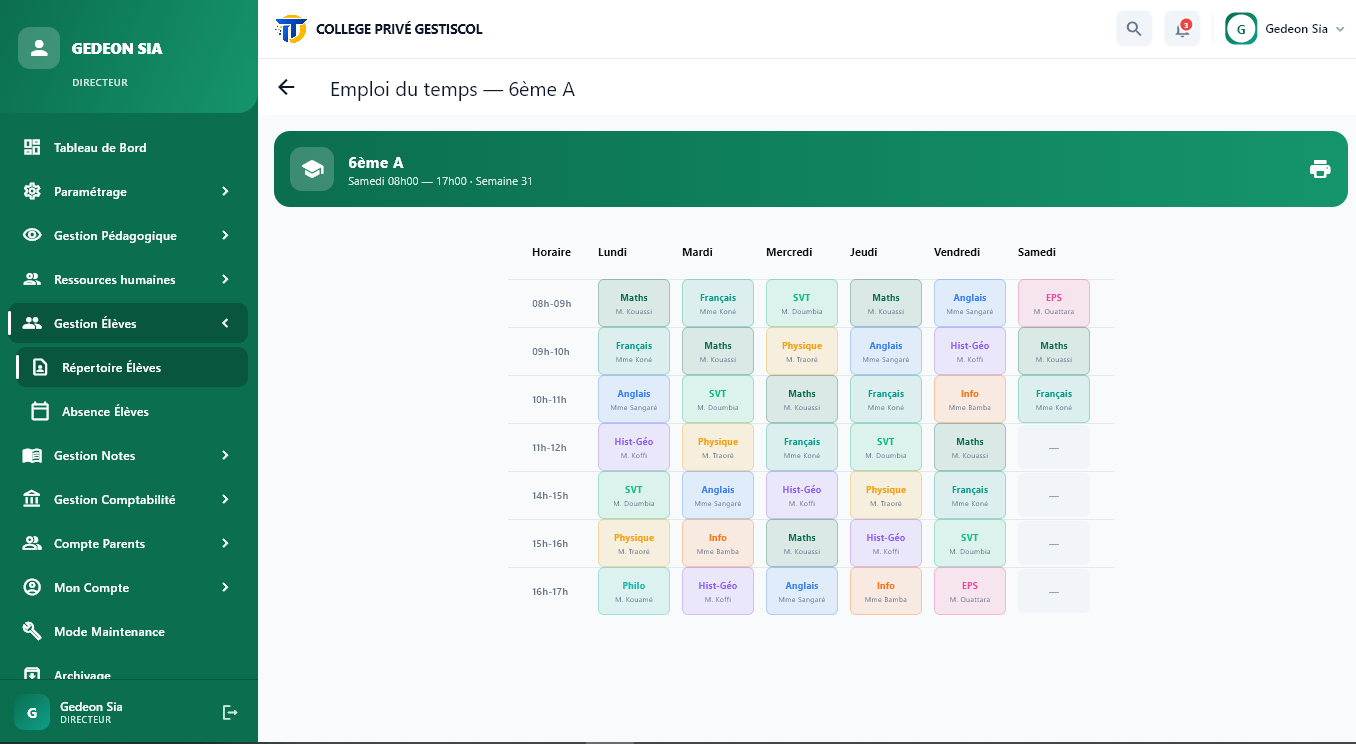Image resolution: width=1356 pixels, height=744 pixels.
Task: Select Absence Élèves submenu item
Action: (132, 411)
